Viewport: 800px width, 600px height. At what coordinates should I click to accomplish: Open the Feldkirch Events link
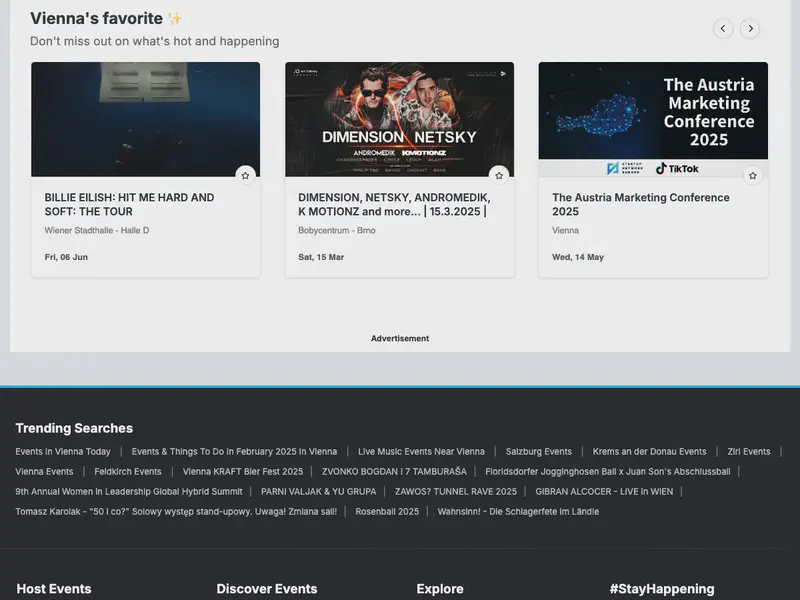128,471
